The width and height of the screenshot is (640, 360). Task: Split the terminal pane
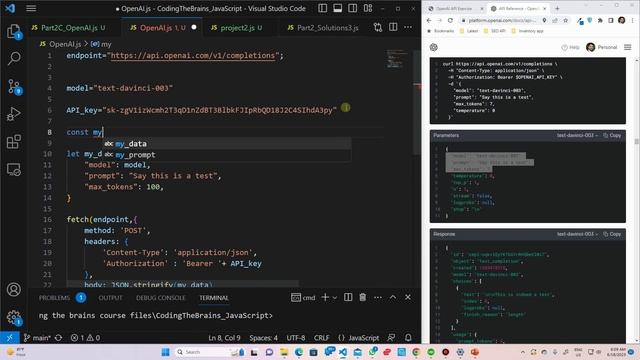pos(348,297)
